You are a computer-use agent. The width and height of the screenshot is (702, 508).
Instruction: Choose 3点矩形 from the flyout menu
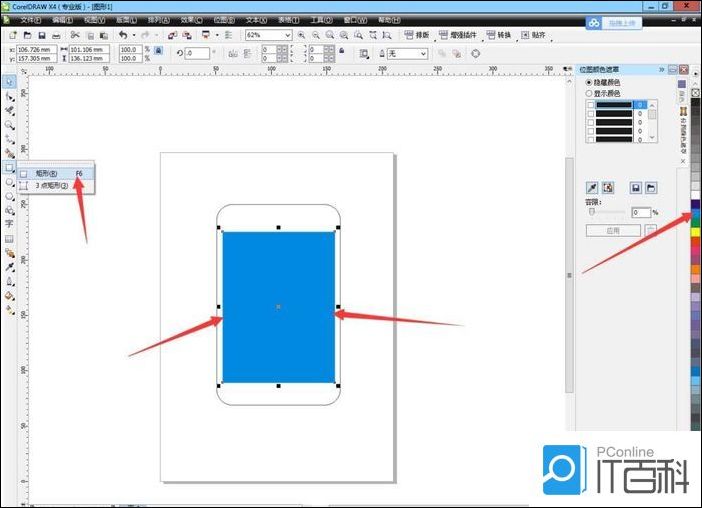pos(52,185)
